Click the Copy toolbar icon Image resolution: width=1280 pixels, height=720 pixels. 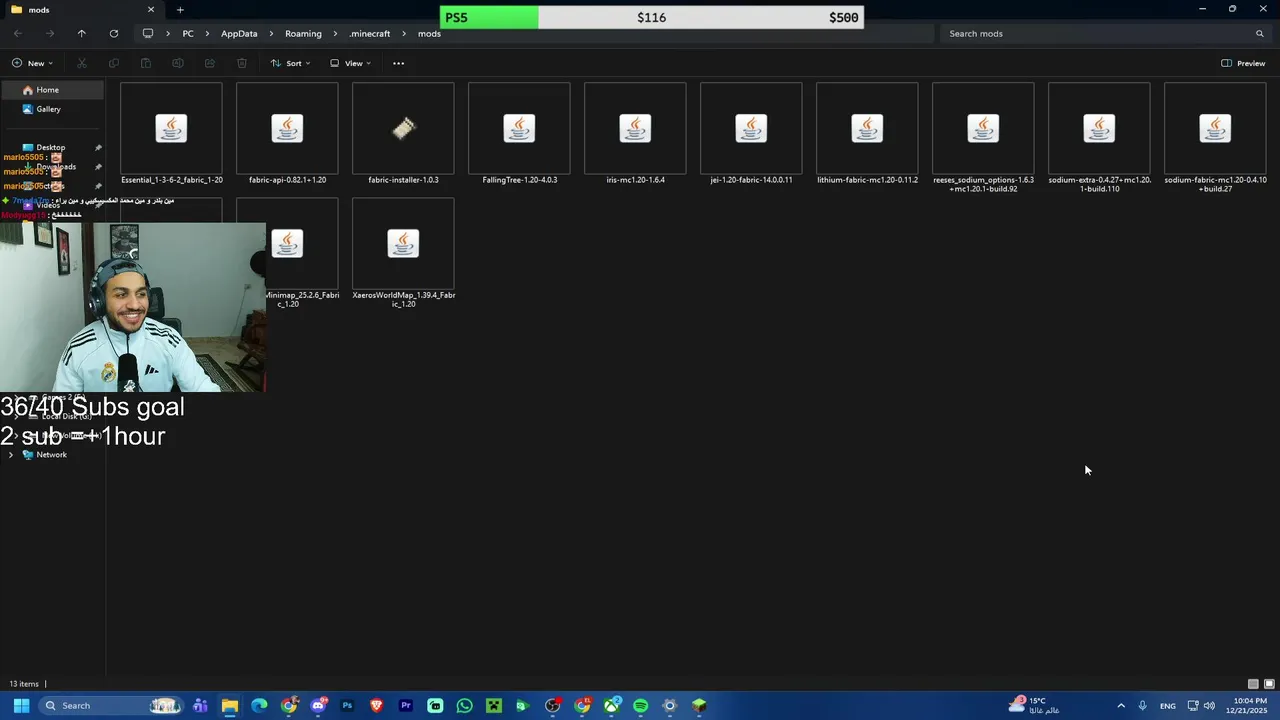point(114,63)
